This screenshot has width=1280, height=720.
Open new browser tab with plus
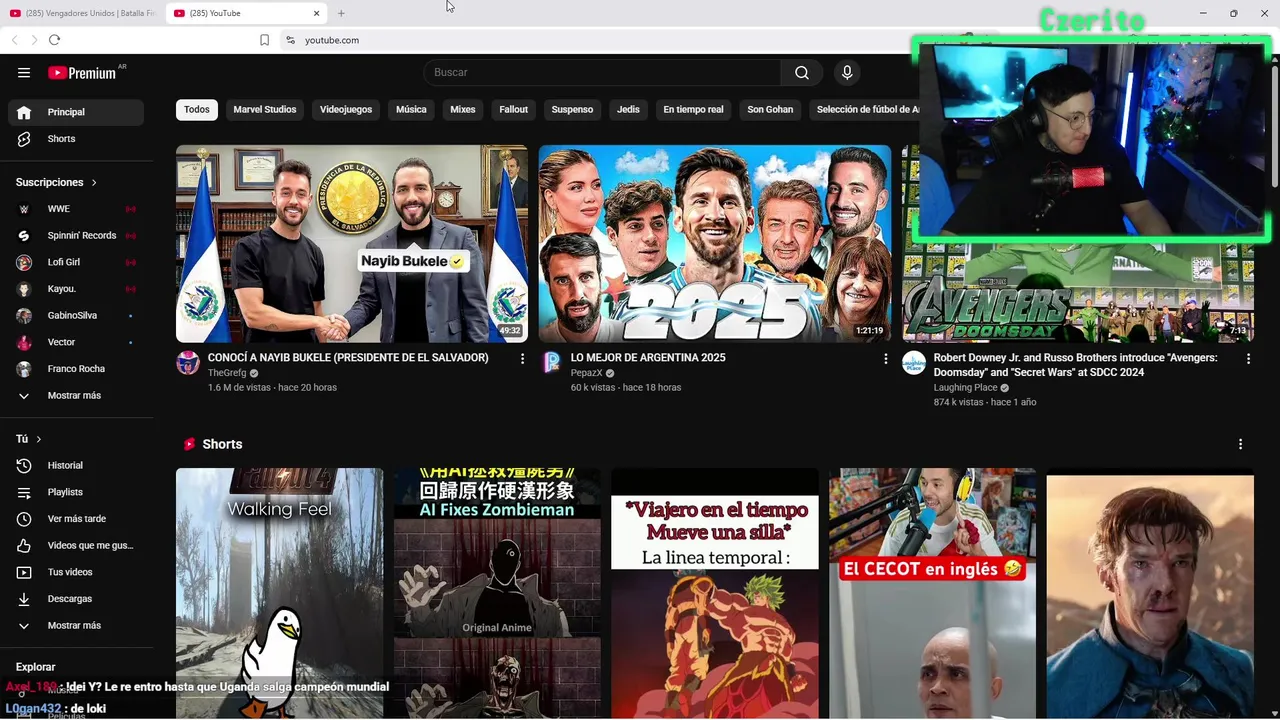click(341, 13)
